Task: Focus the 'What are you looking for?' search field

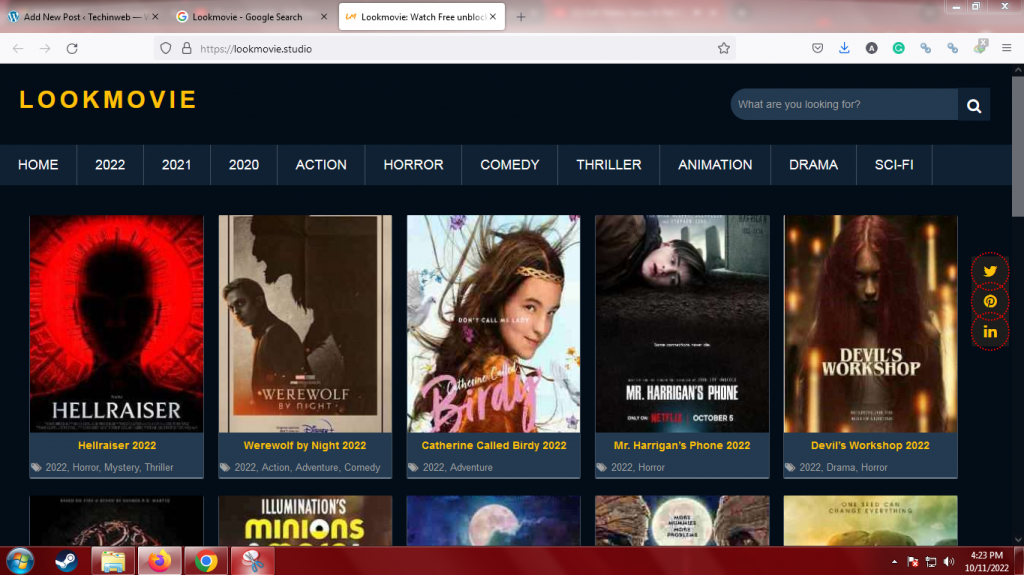Action: pos(844,105)
